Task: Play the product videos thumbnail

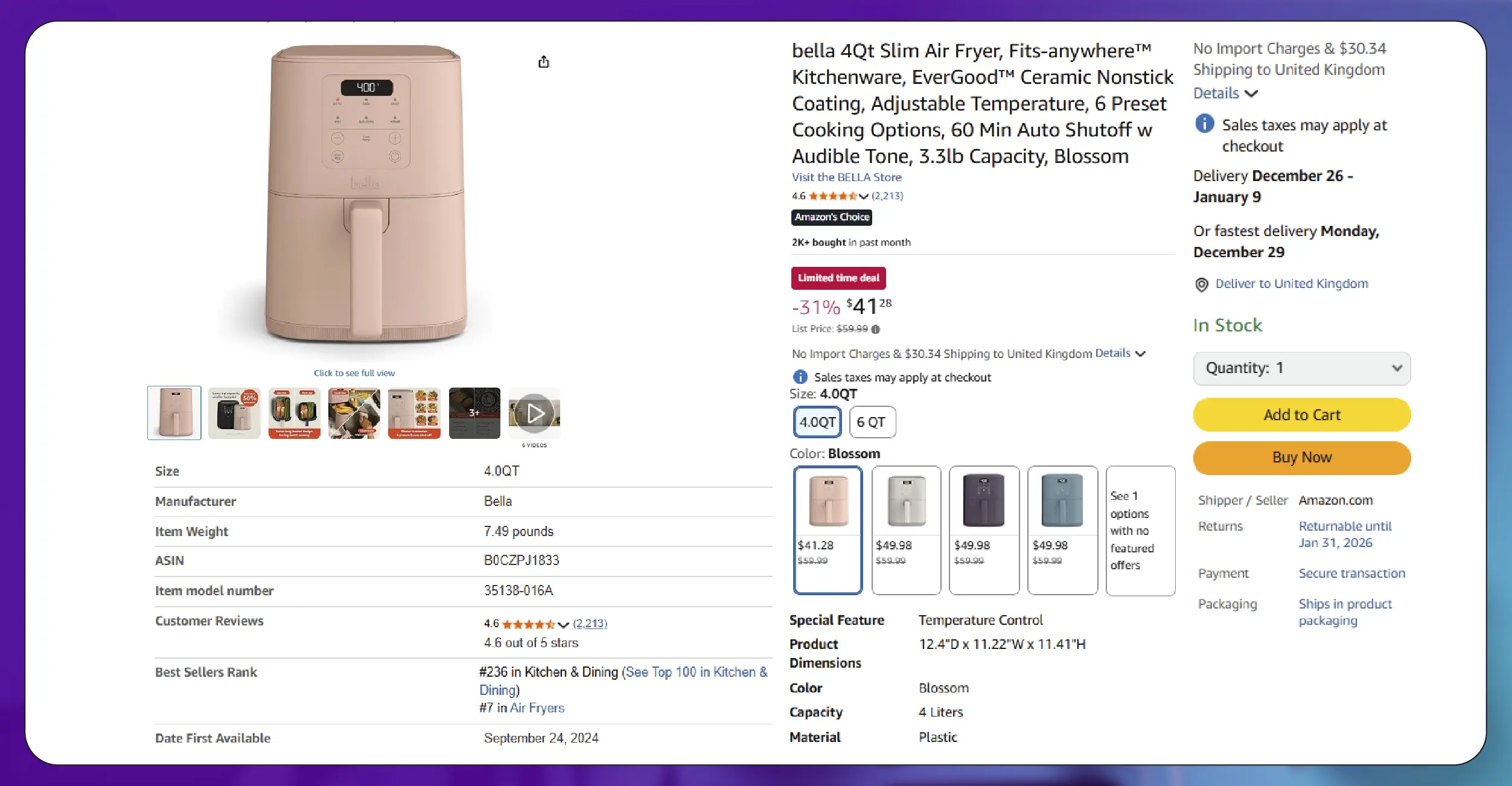Action: pos(534,414)
